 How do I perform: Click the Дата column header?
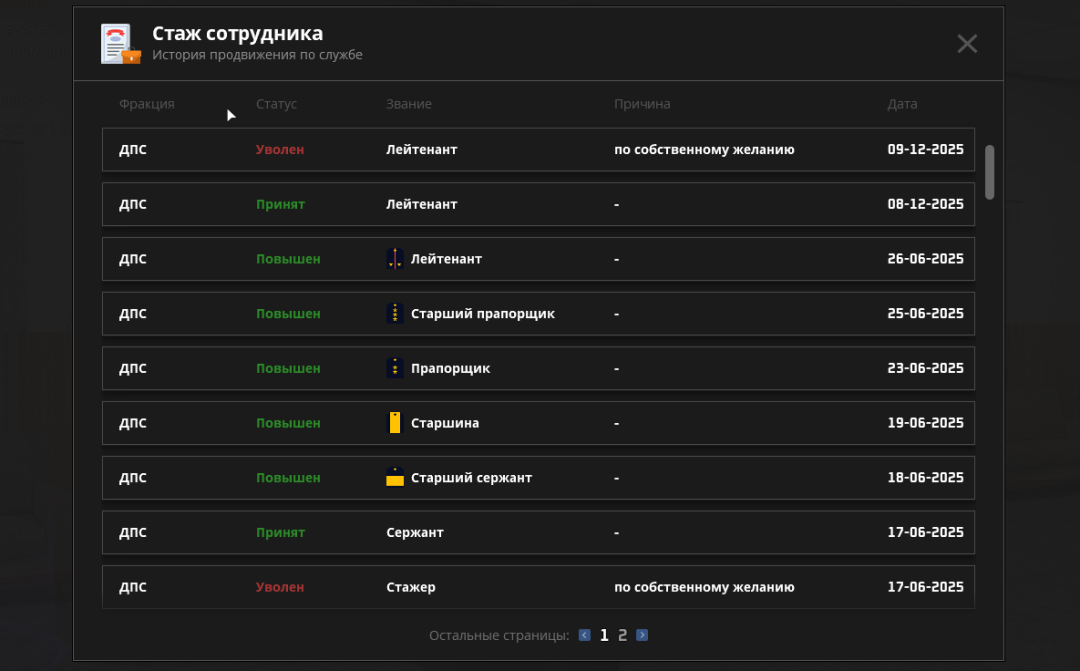(x=901, y=104)
